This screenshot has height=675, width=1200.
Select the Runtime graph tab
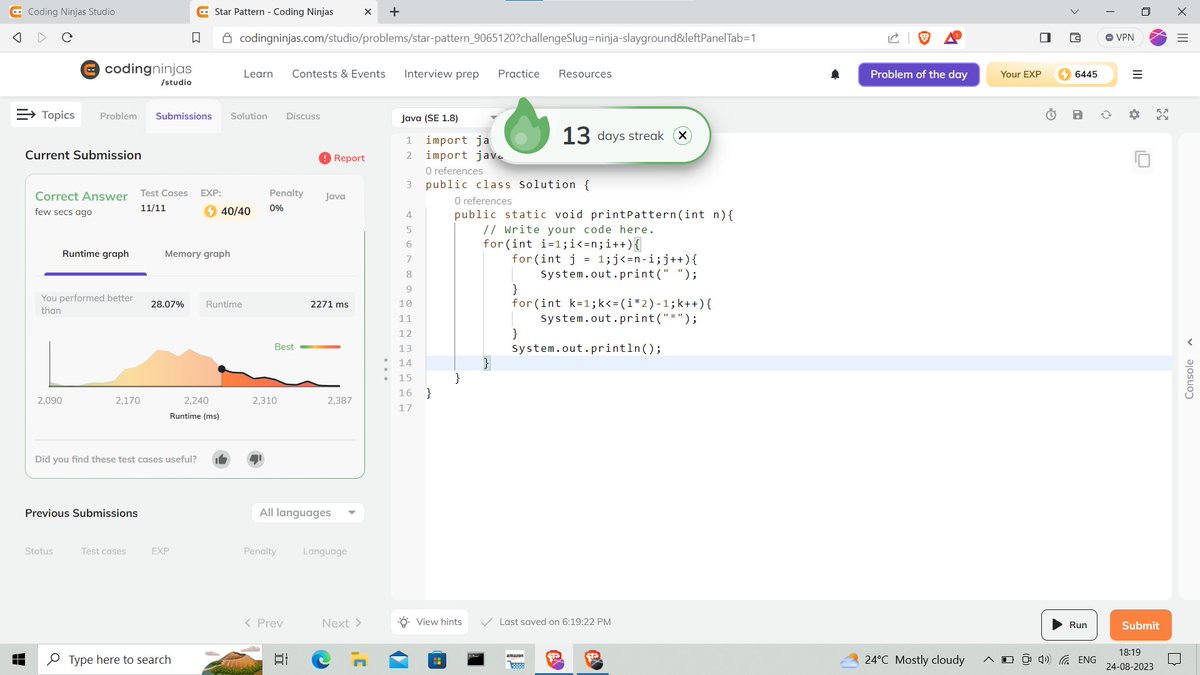tap(96, 254)
